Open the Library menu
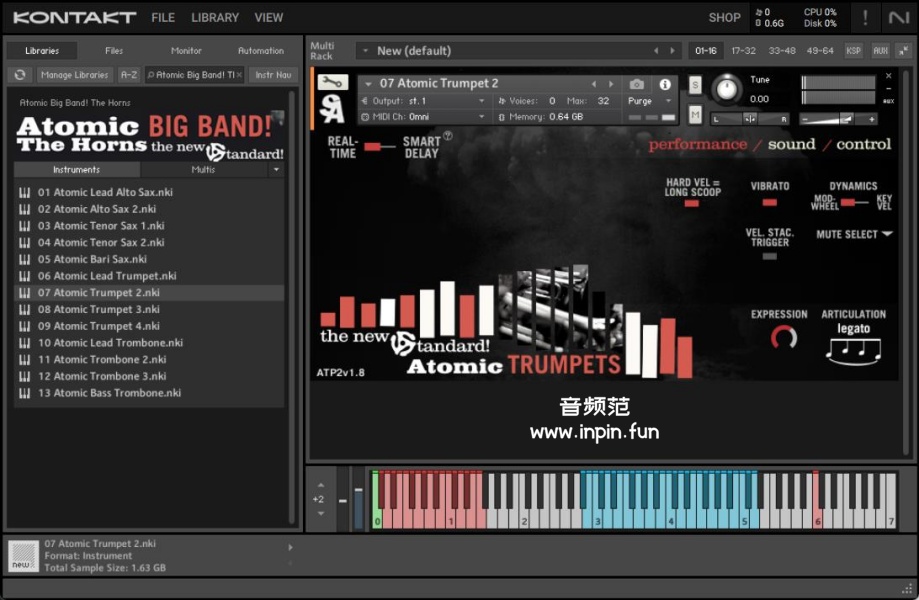 [215, 17]
